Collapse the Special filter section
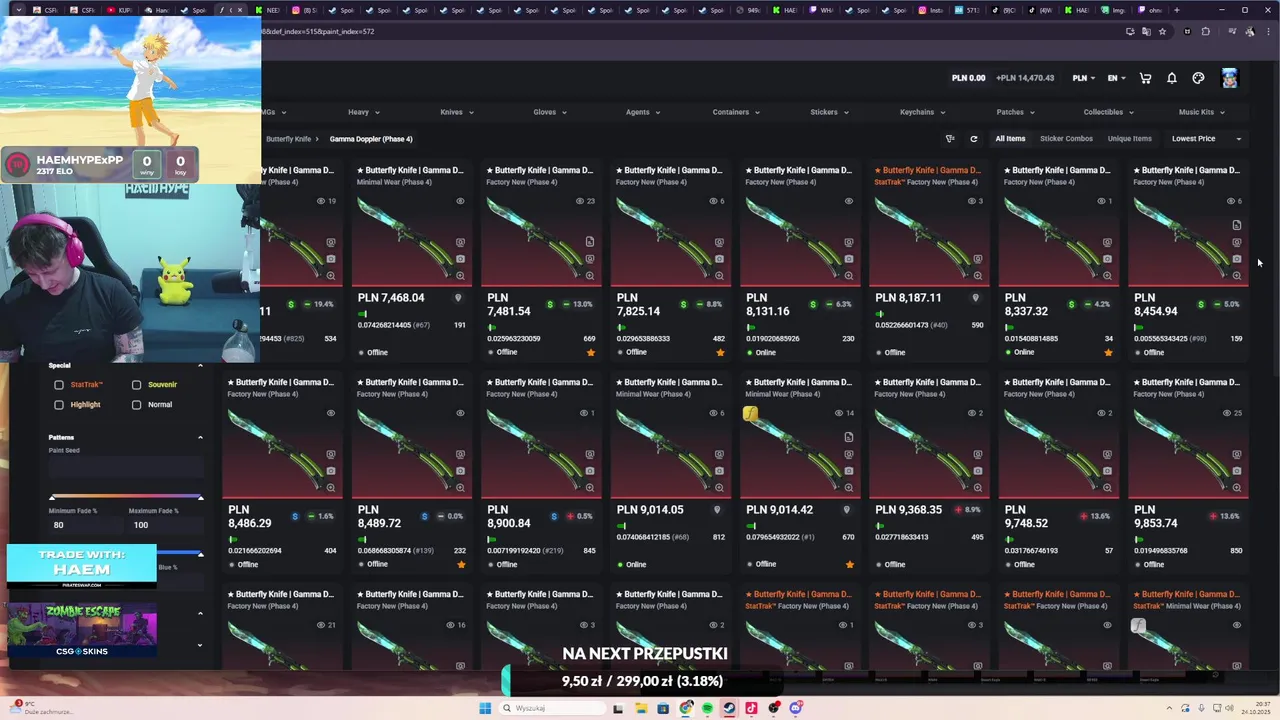The width and height of the screenshot is (1280, 720). [x=200, y=365]
